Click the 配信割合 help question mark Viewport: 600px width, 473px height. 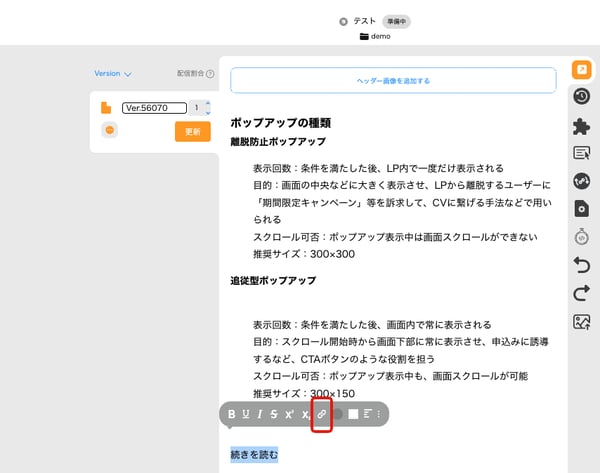pyautogui.click(x=210, y=74)
